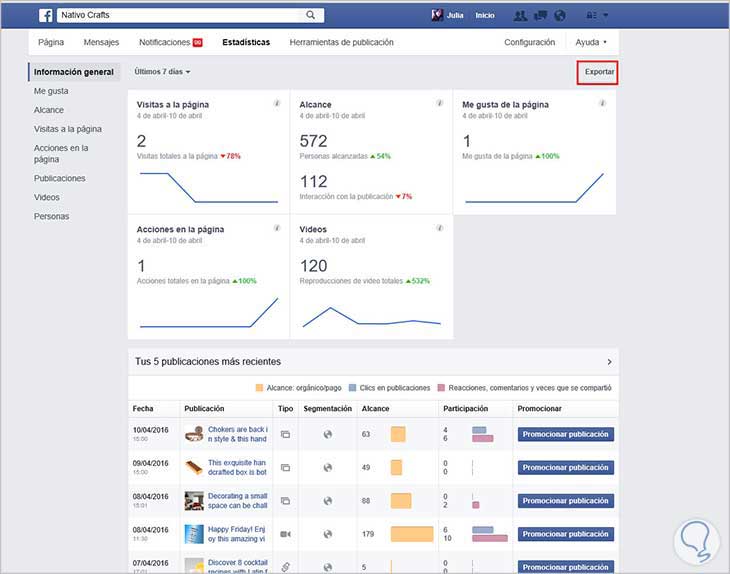Open the Últimos 7 días date range dropdown

[x=162, y=72]
